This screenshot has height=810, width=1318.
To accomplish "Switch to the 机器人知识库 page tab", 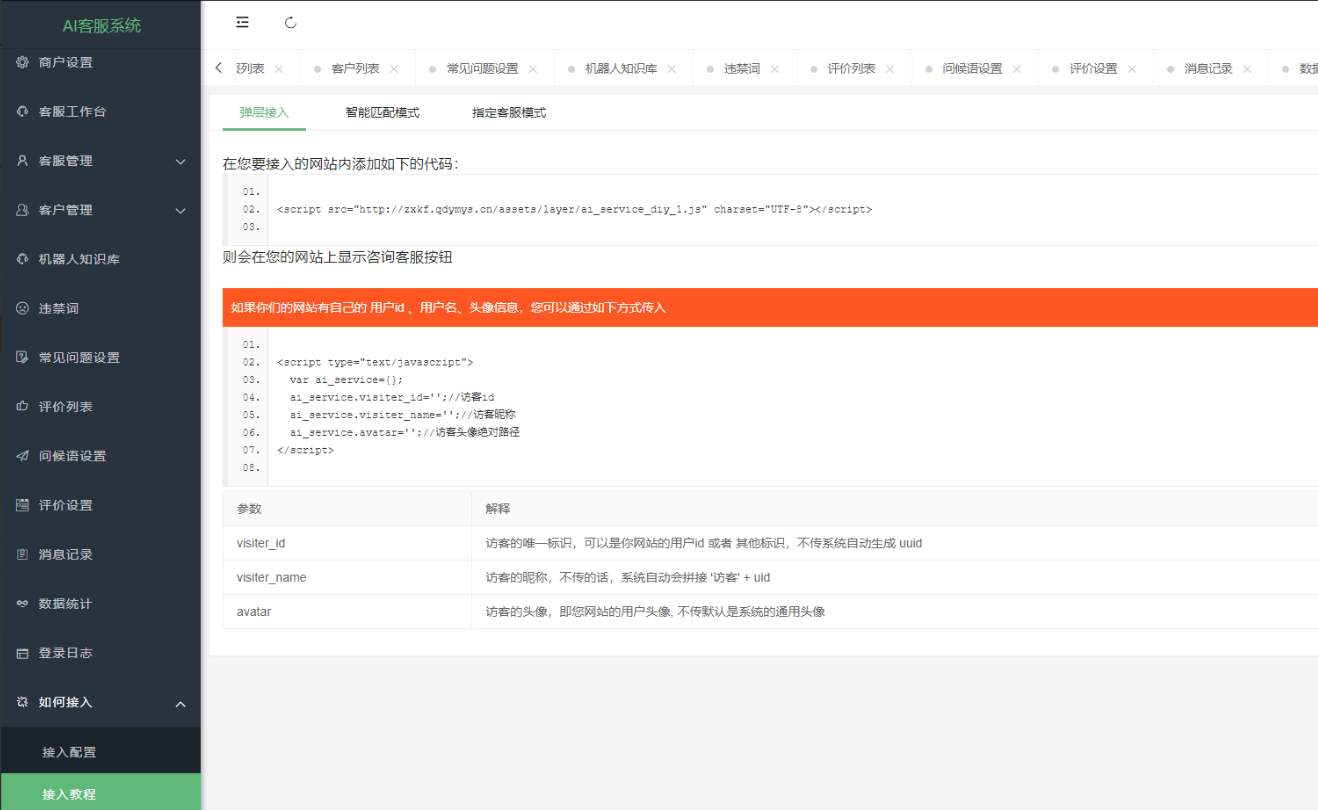I will tap(621, 69).
